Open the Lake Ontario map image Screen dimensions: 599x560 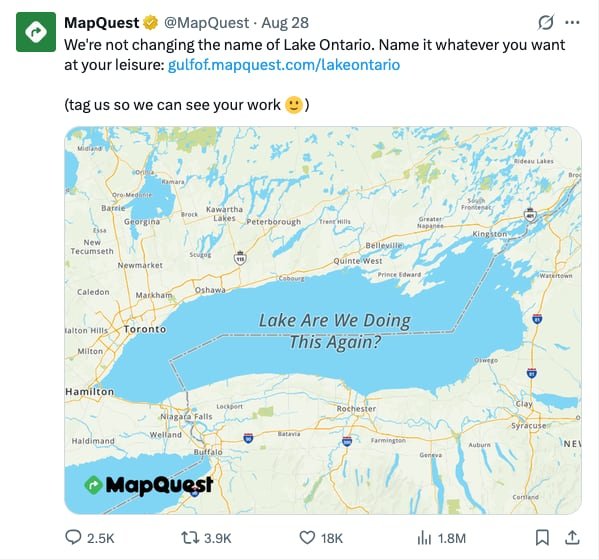click(323, 320)
